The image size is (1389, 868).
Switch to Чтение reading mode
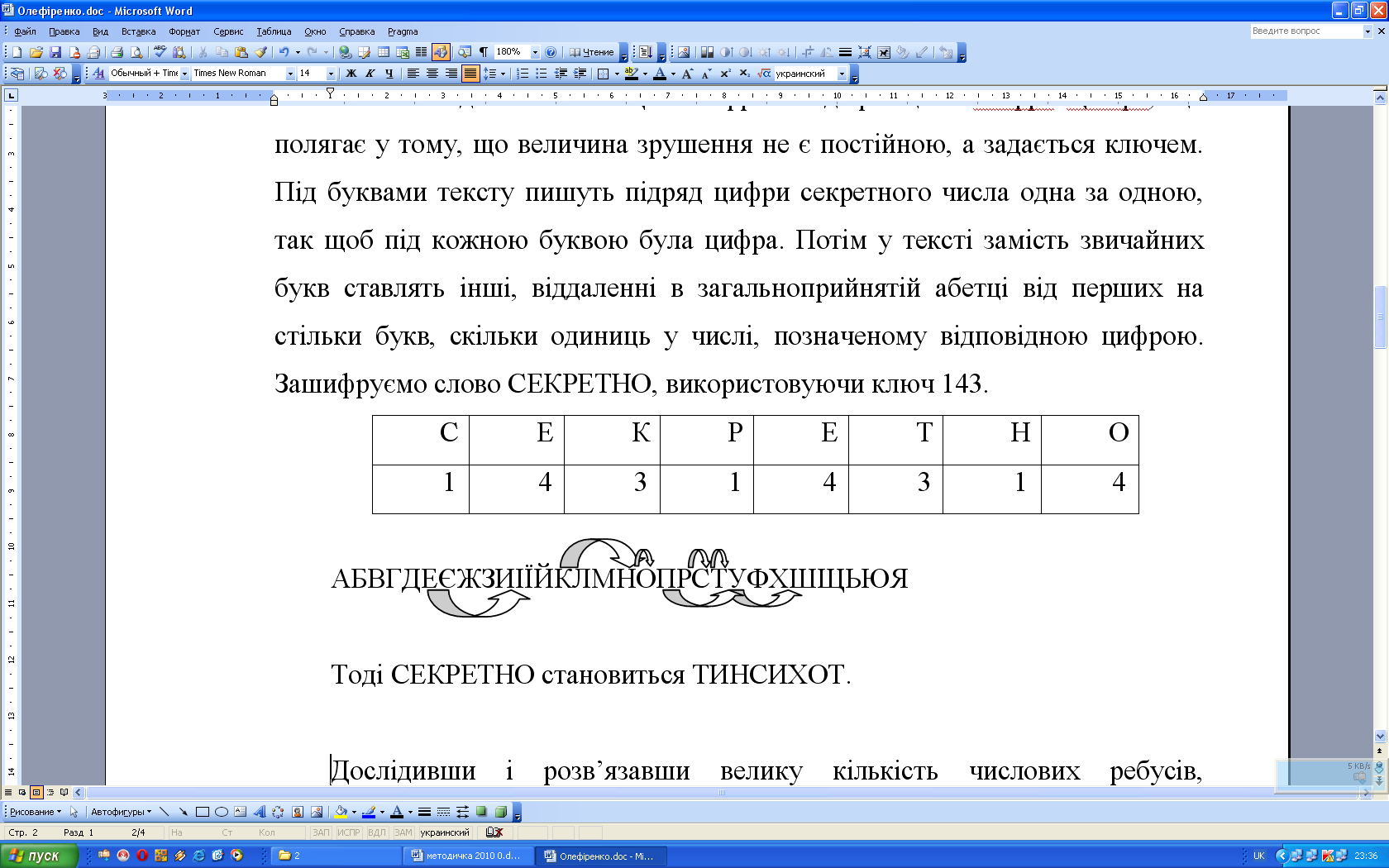point(592,52)
